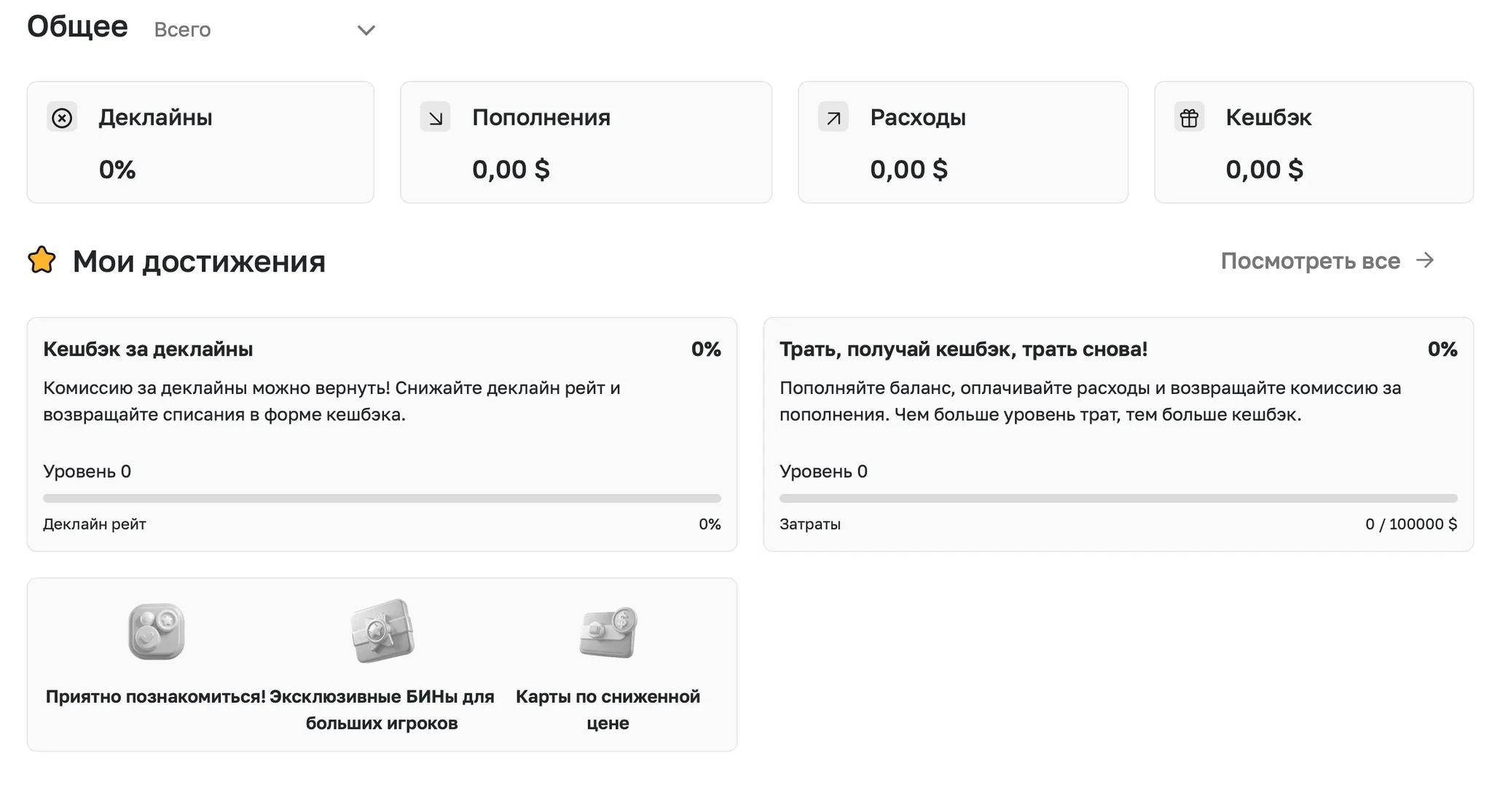Click the Расходы up-right arrow icon
The image size is (1492, 812).
pos(833,117)
